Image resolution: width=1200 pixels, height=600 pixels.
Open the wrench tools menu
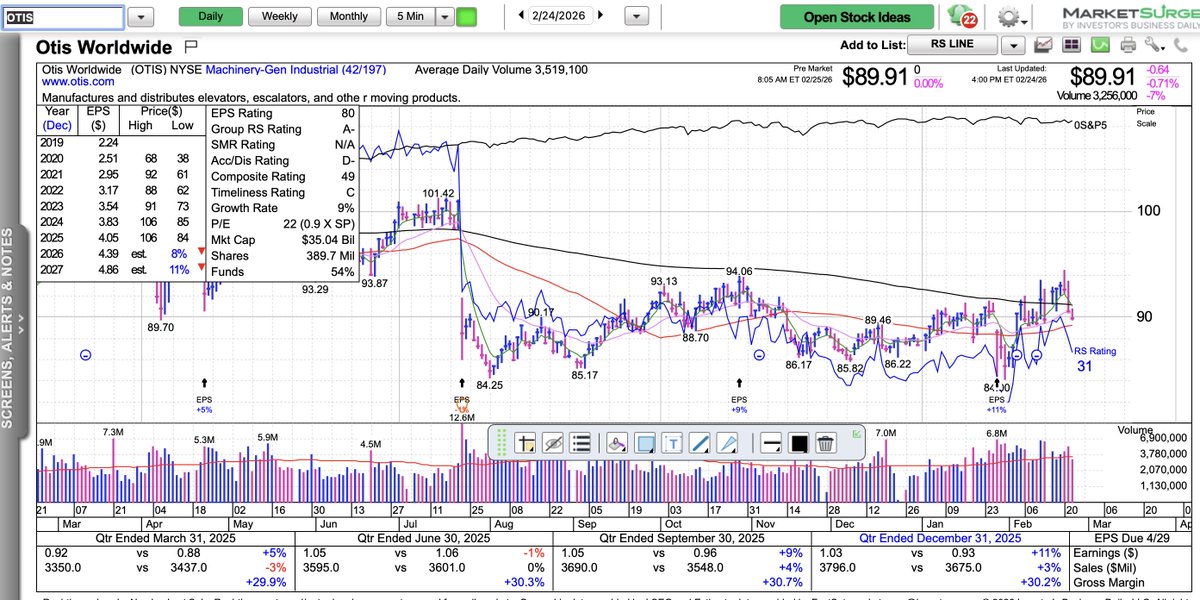pyautogui.click(x=1155, y=45)
